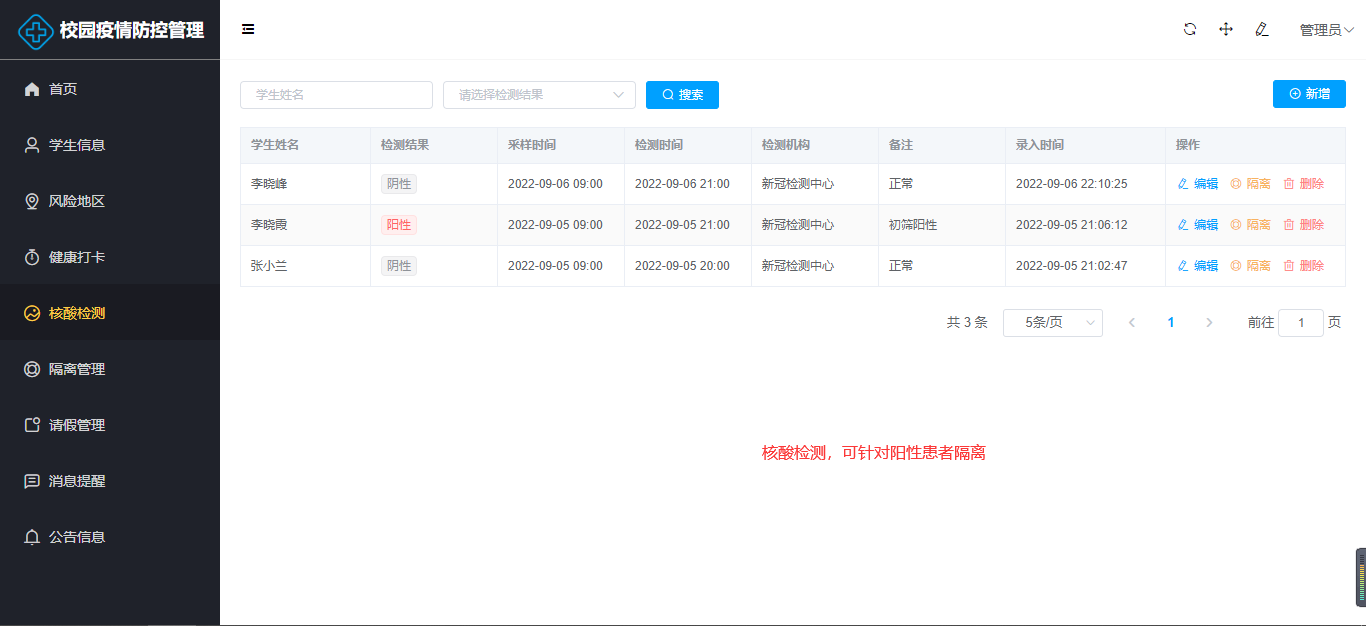Click the medical cross logo icon
Viewport: 1366px width, 626px height.
(x=37, y=31)
